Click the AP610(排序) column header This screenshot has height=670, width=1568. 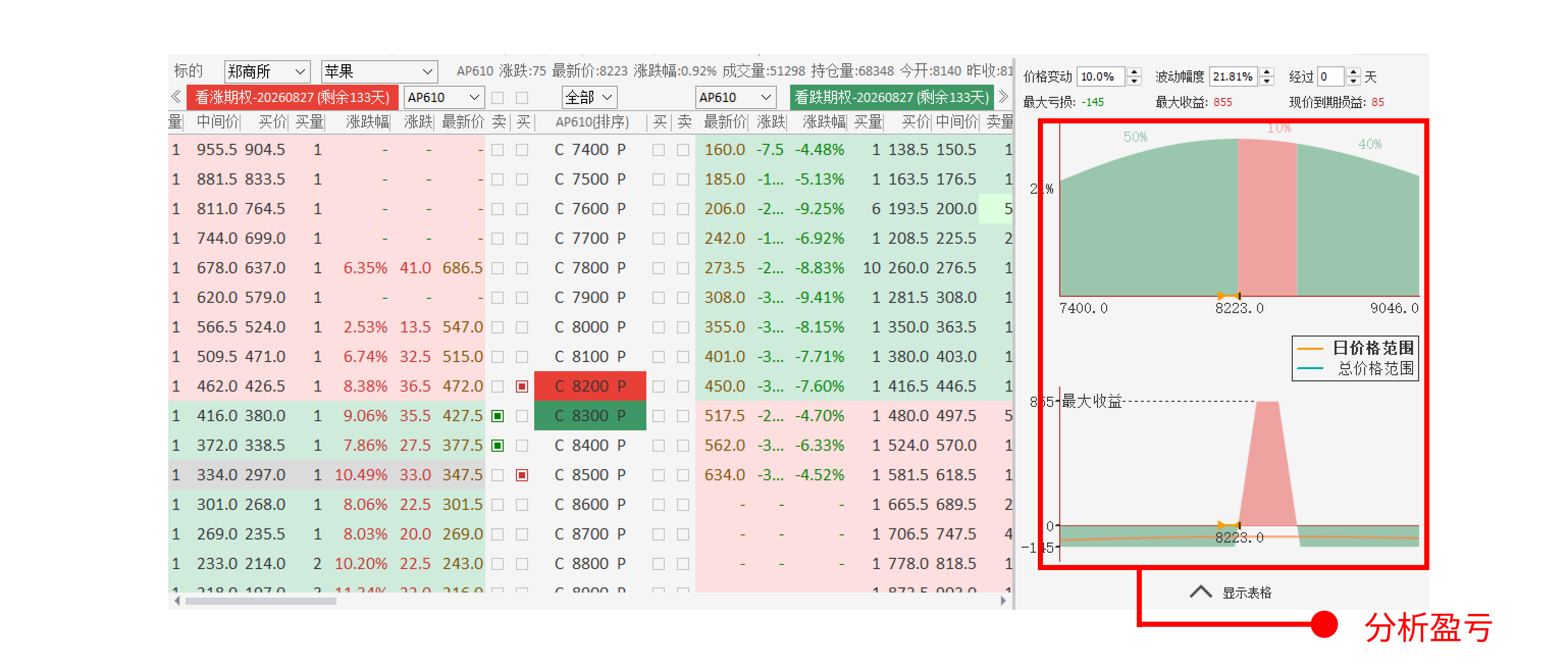[x=592, y=122]
